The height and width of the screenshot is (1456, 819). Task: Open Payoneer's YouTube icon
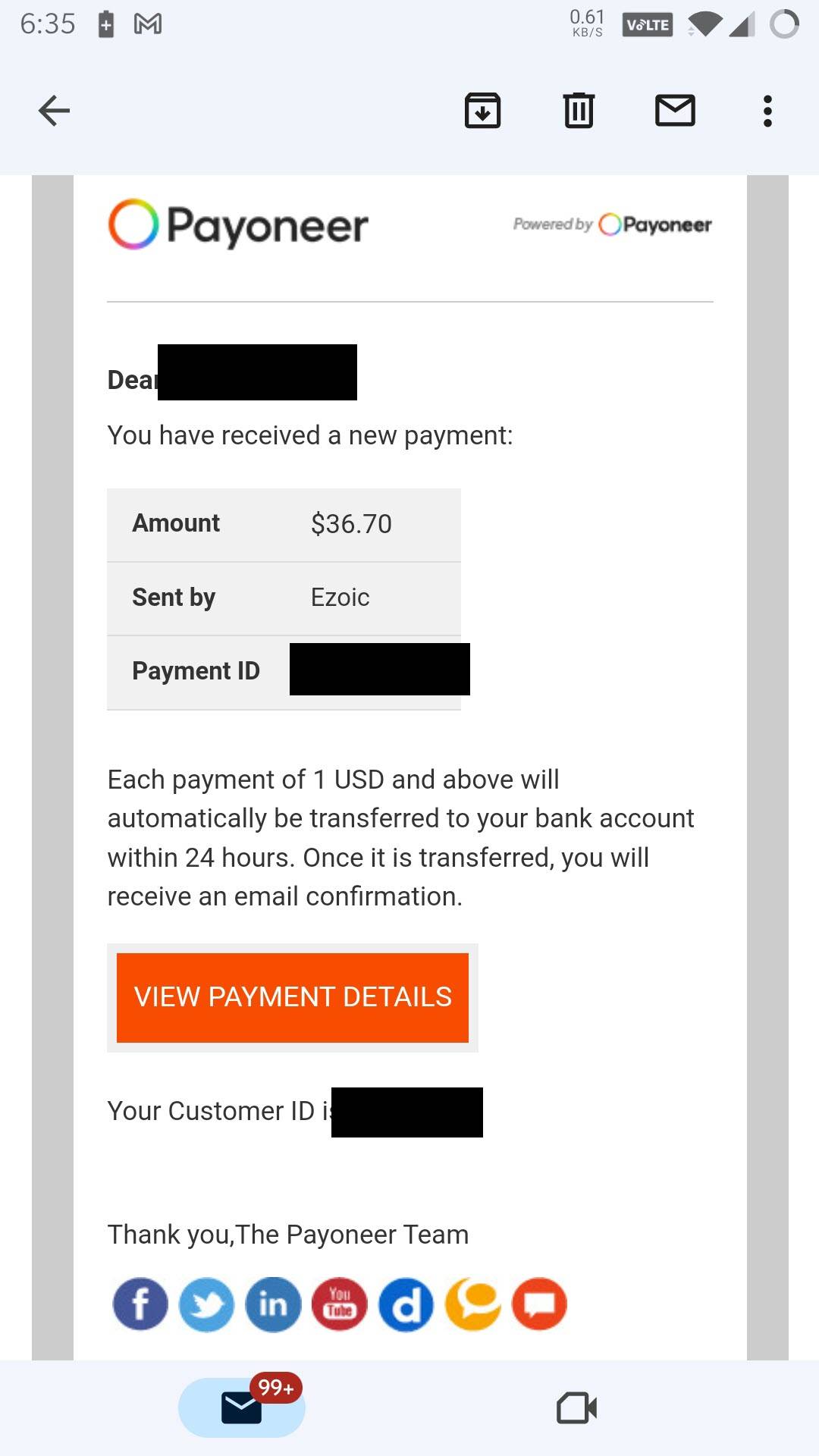tap(340, 1304)
